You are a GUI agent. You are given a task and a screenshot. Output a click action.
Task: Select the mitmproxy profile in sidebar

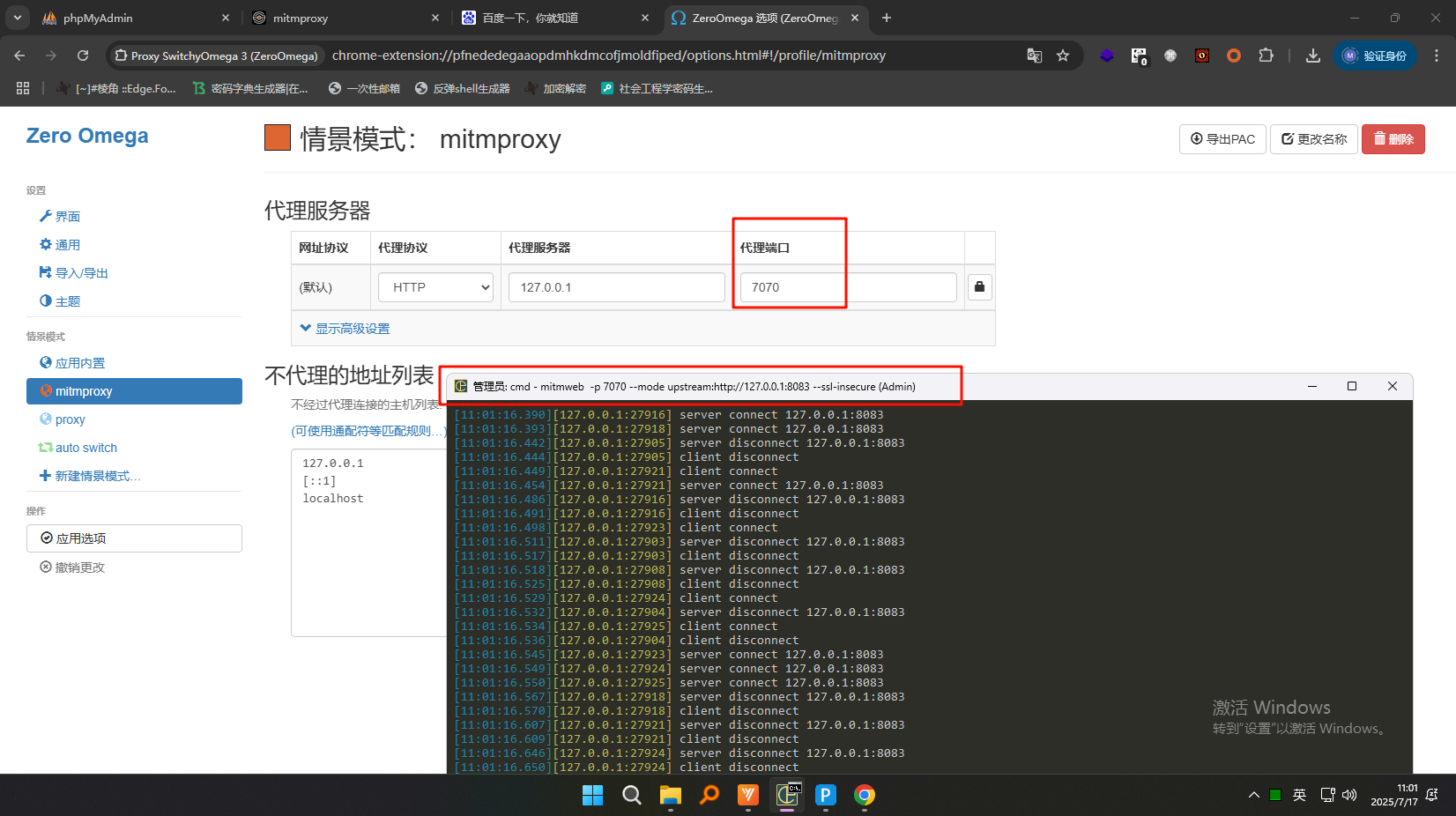click(134, 391)
